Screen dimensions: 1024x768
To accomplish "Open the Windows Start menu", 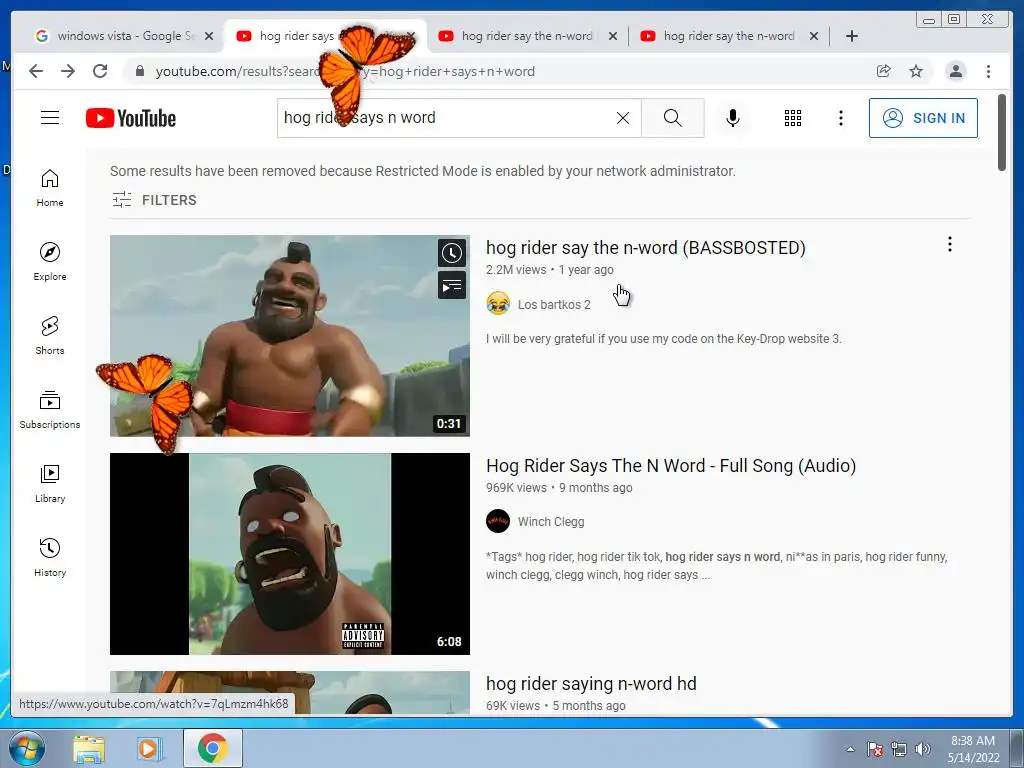I will 26,749.
